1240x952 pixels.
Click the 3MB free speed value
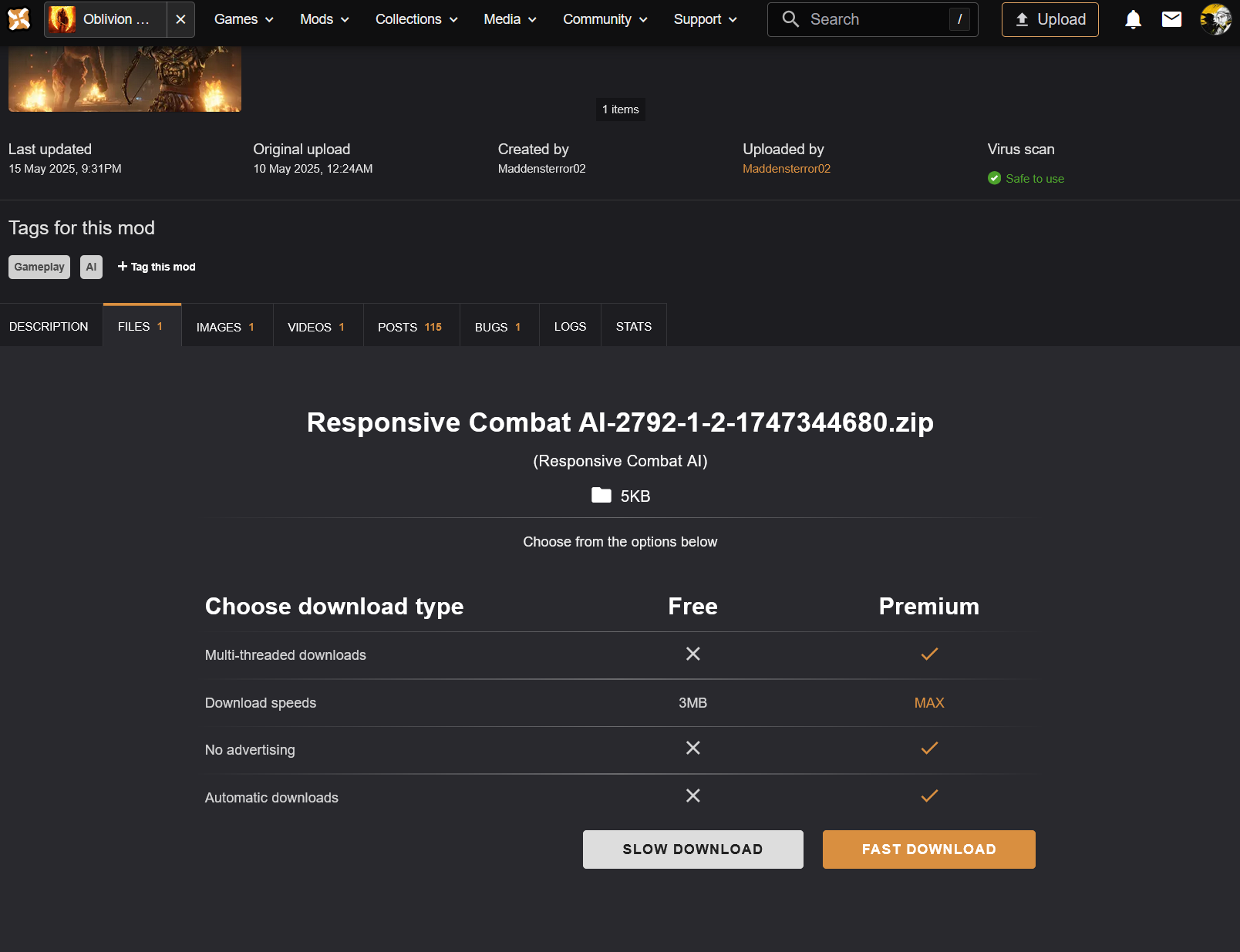tap(692, 703)
